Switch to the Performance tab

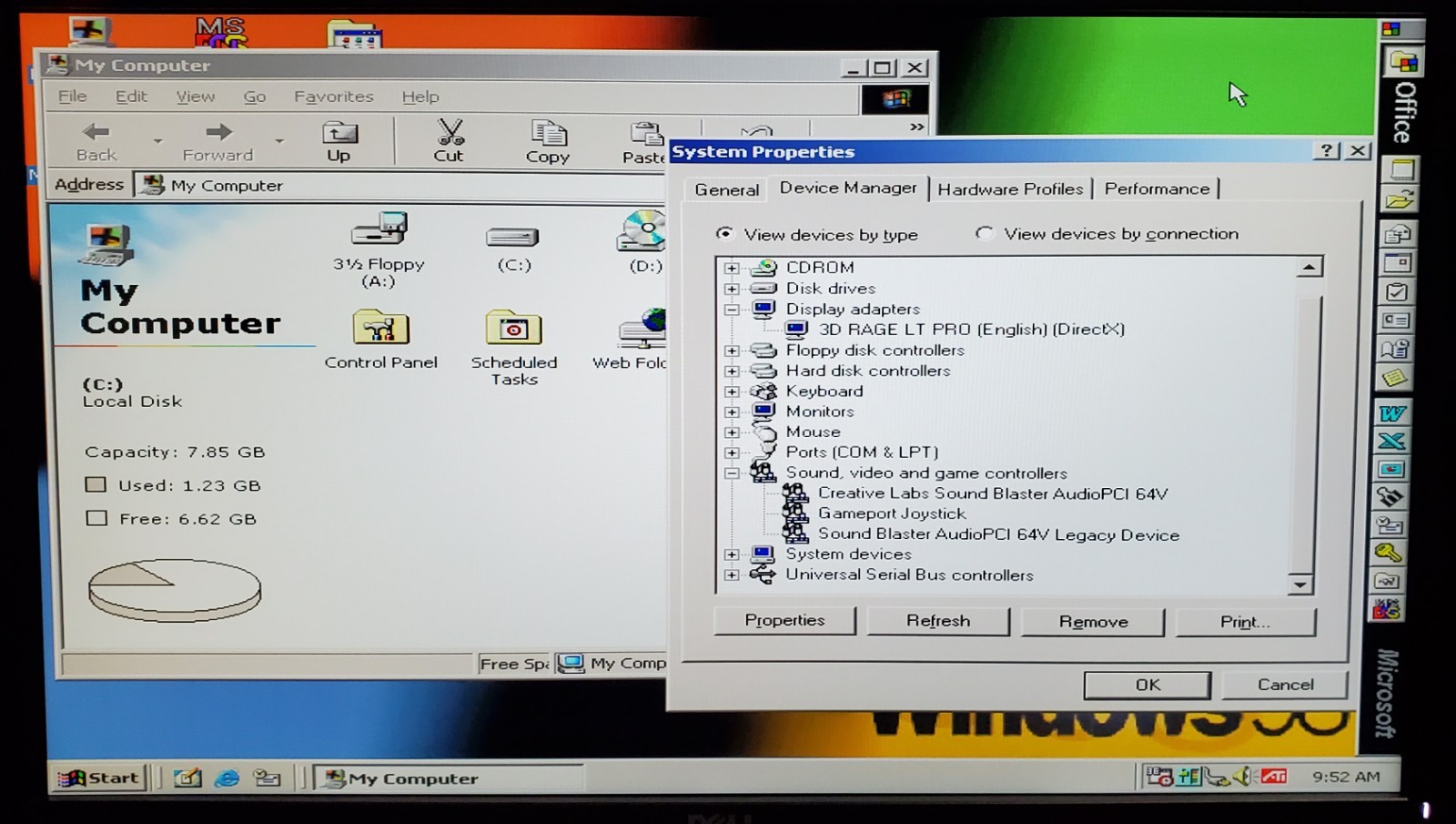(1157, 188)
